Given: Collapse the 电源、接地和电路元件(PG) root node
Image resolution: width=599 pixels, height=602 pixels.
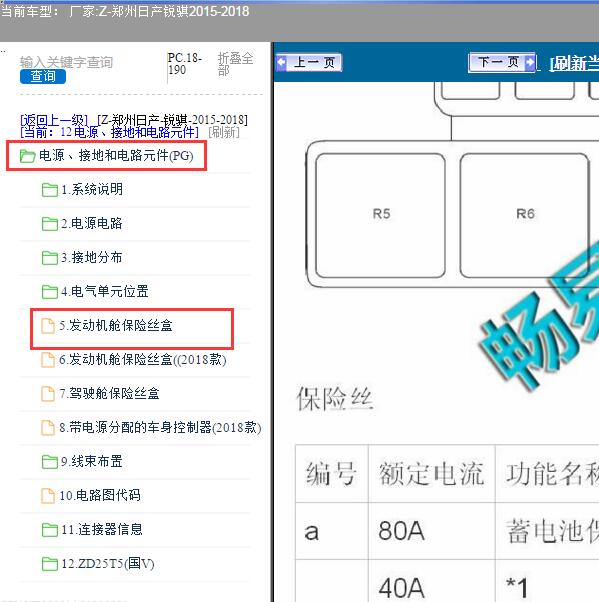Looking at the screenshot, I should point(116,155).
